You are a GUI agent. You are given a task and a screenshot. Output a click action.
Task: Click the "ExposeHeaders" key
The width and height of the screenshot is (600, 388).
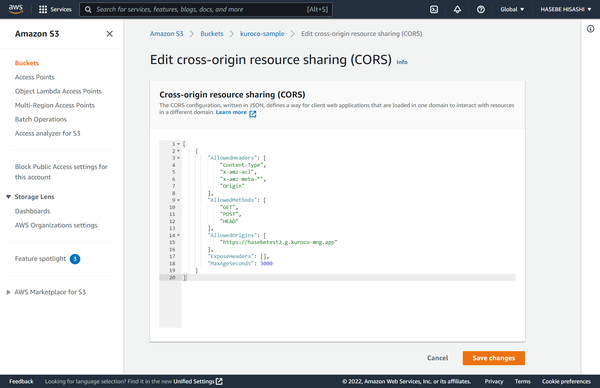232,256
